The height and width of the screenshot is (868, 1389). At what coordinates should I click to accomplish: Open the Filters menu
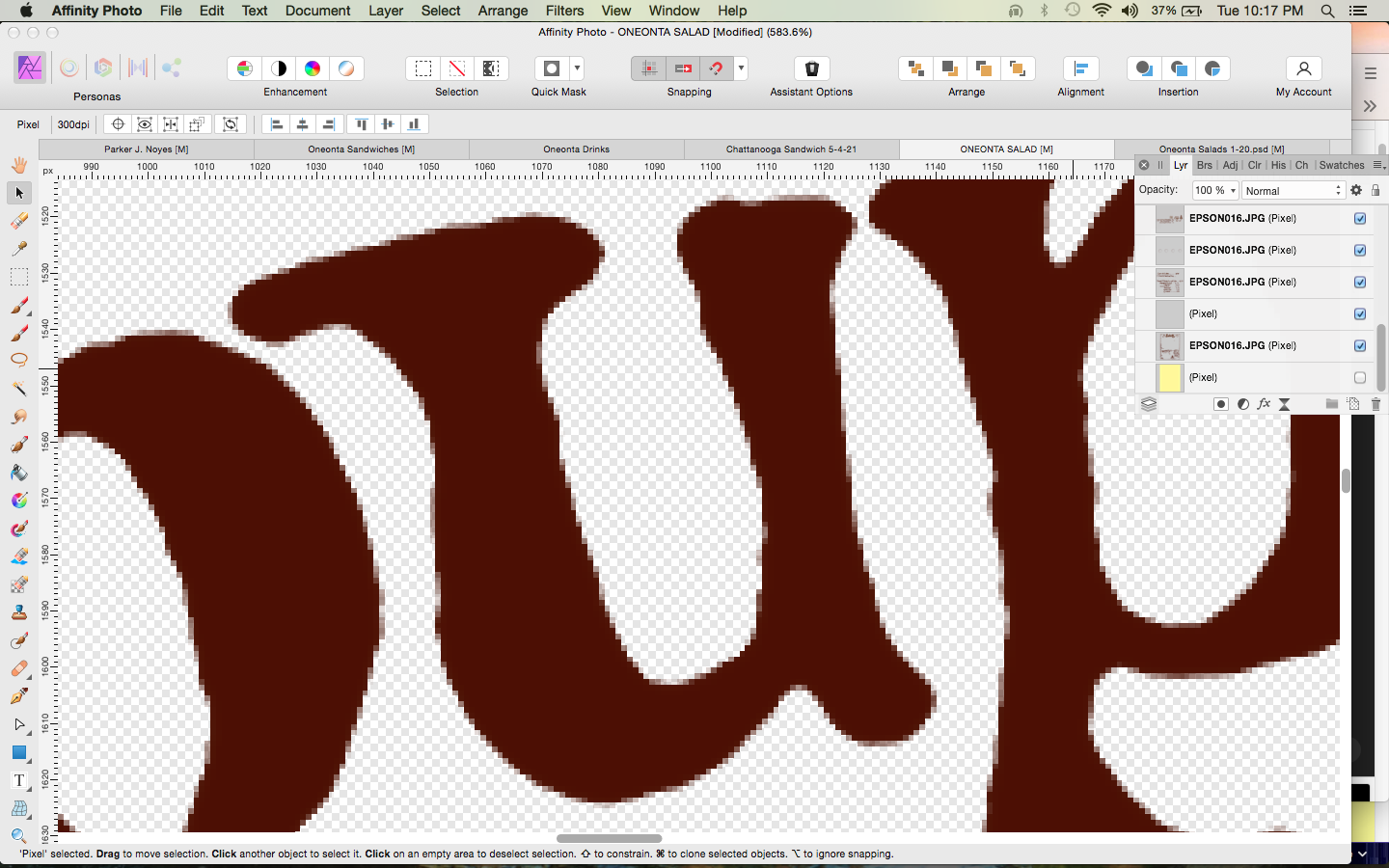tap(564, 11)
